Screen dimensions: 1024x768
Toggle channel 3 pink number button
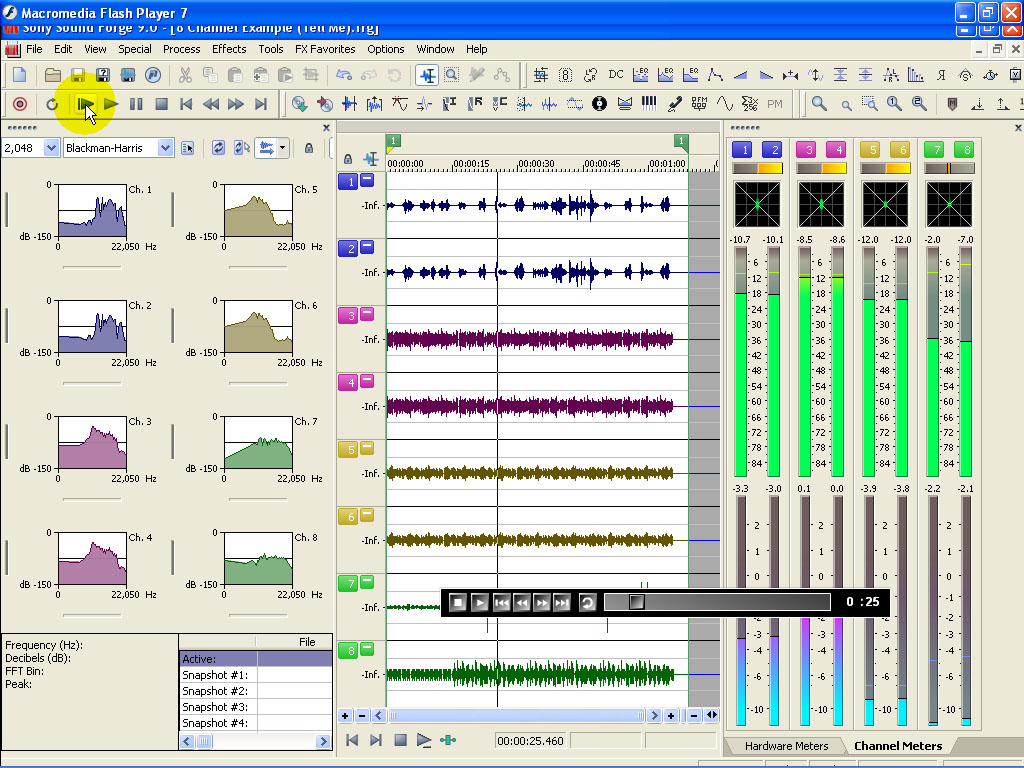[348, 315]
